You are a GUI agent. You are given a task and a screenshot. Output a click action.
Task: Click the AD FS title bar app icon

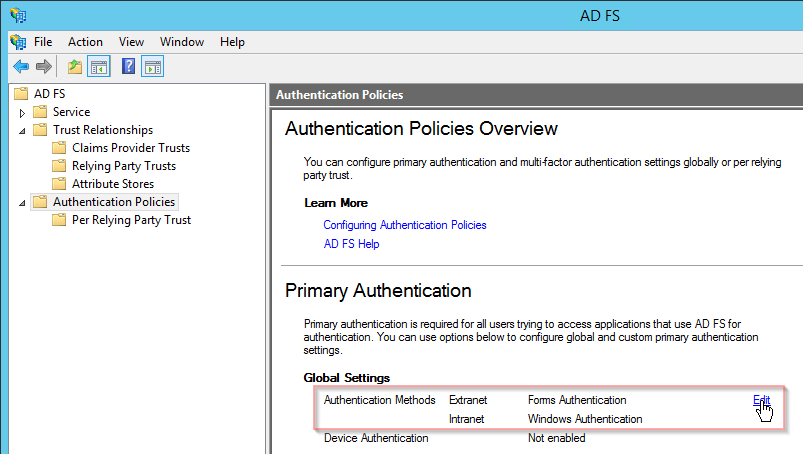click(18, 15)
